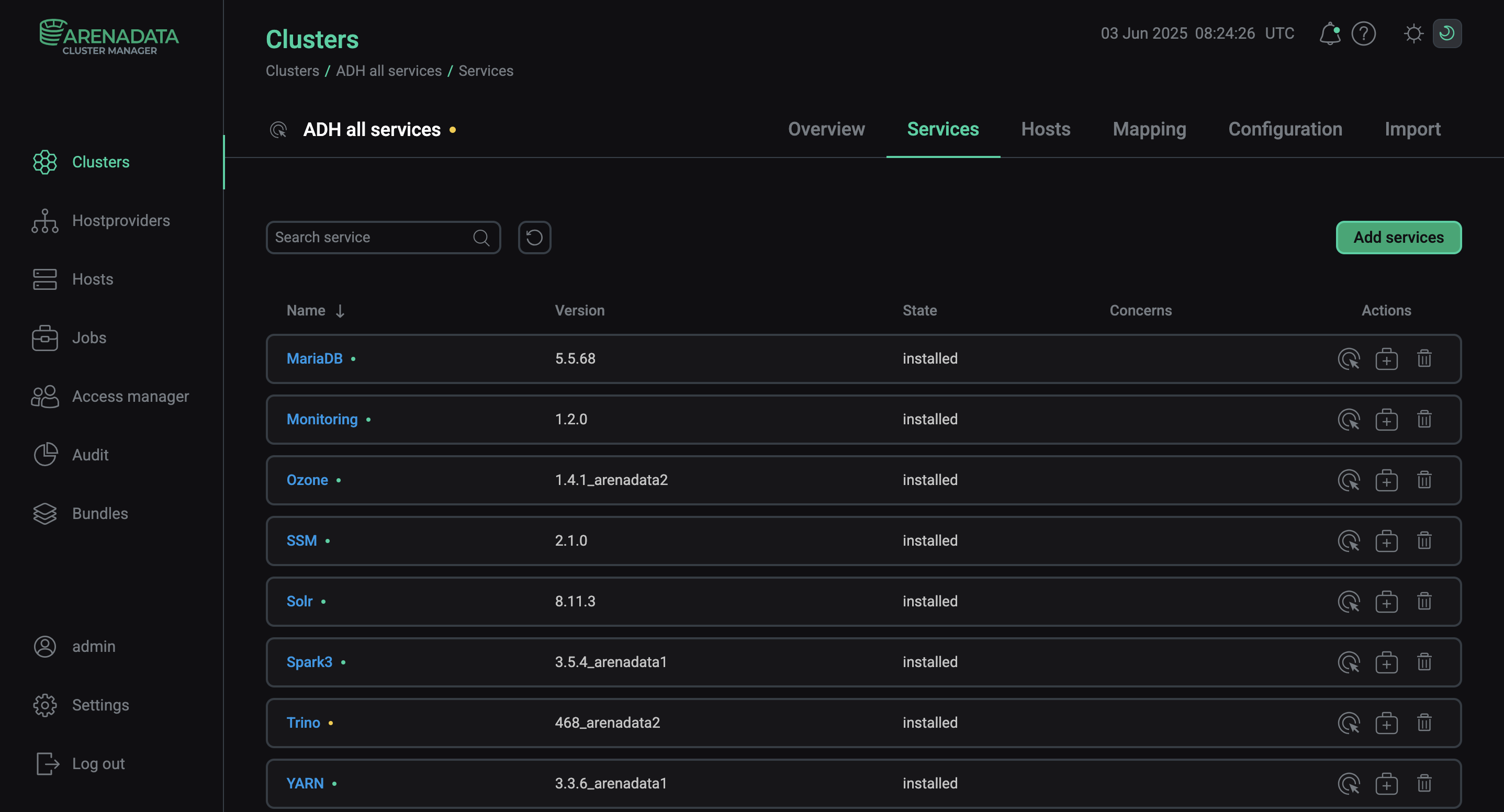Open the Trino service link
The image size is (1504, 812).
[x=303, y=723]
